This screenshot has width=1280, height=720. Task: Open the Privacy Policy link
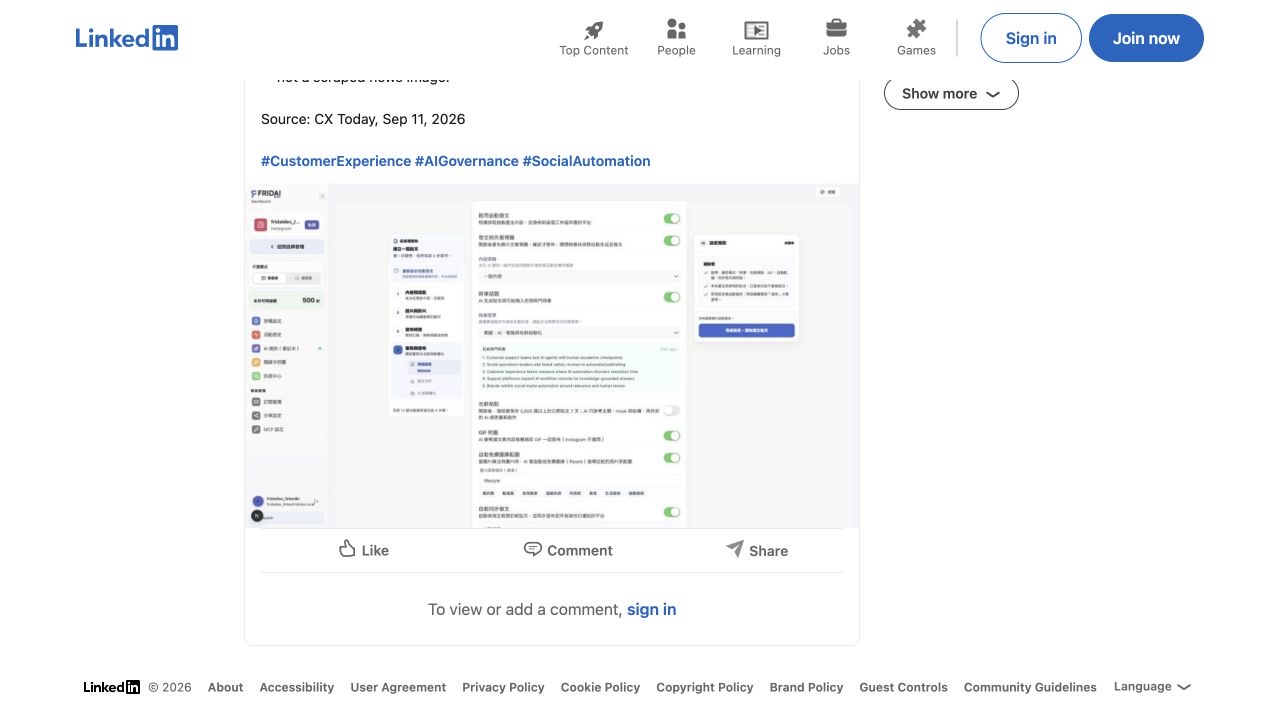[x=503, y=687]
